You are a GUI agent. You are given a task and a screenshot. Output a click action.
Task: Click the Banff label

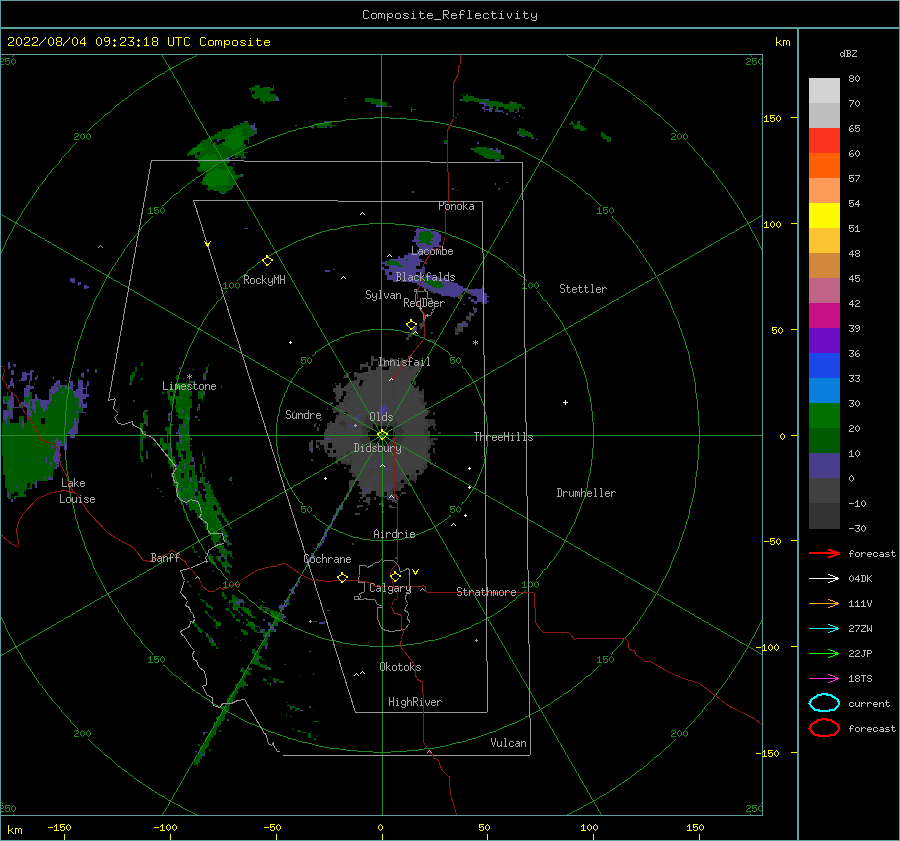pos(165,557)
